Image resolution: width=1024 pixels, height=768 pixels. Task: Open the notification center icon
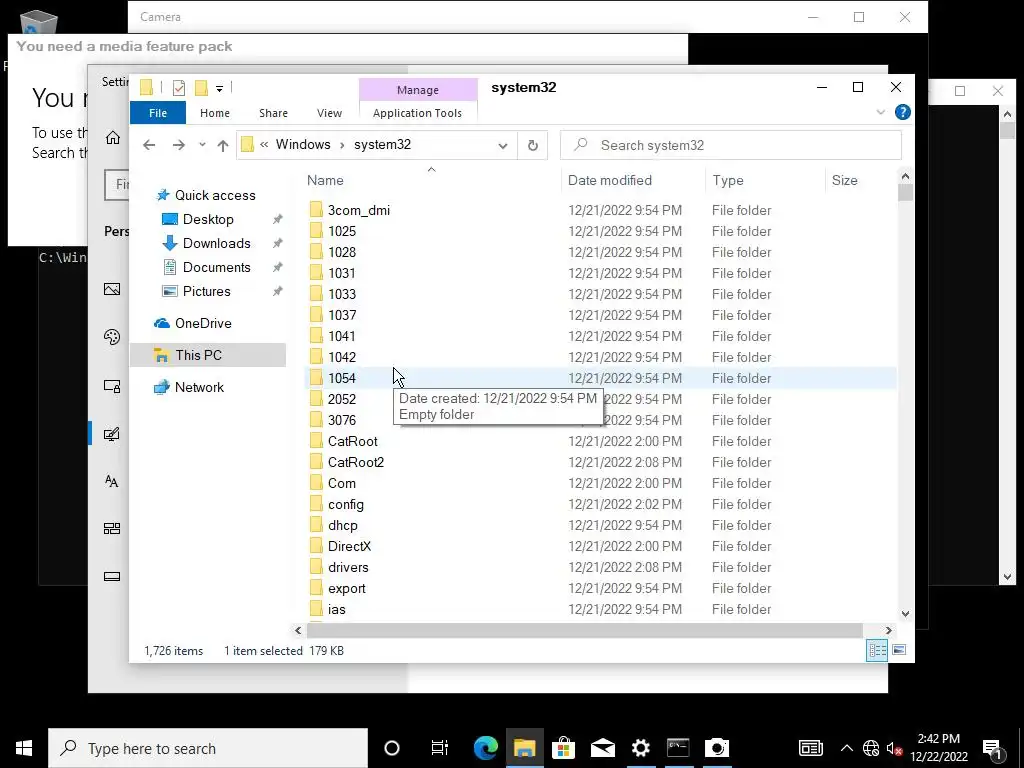pyautogui.click(x=992, y=748)
